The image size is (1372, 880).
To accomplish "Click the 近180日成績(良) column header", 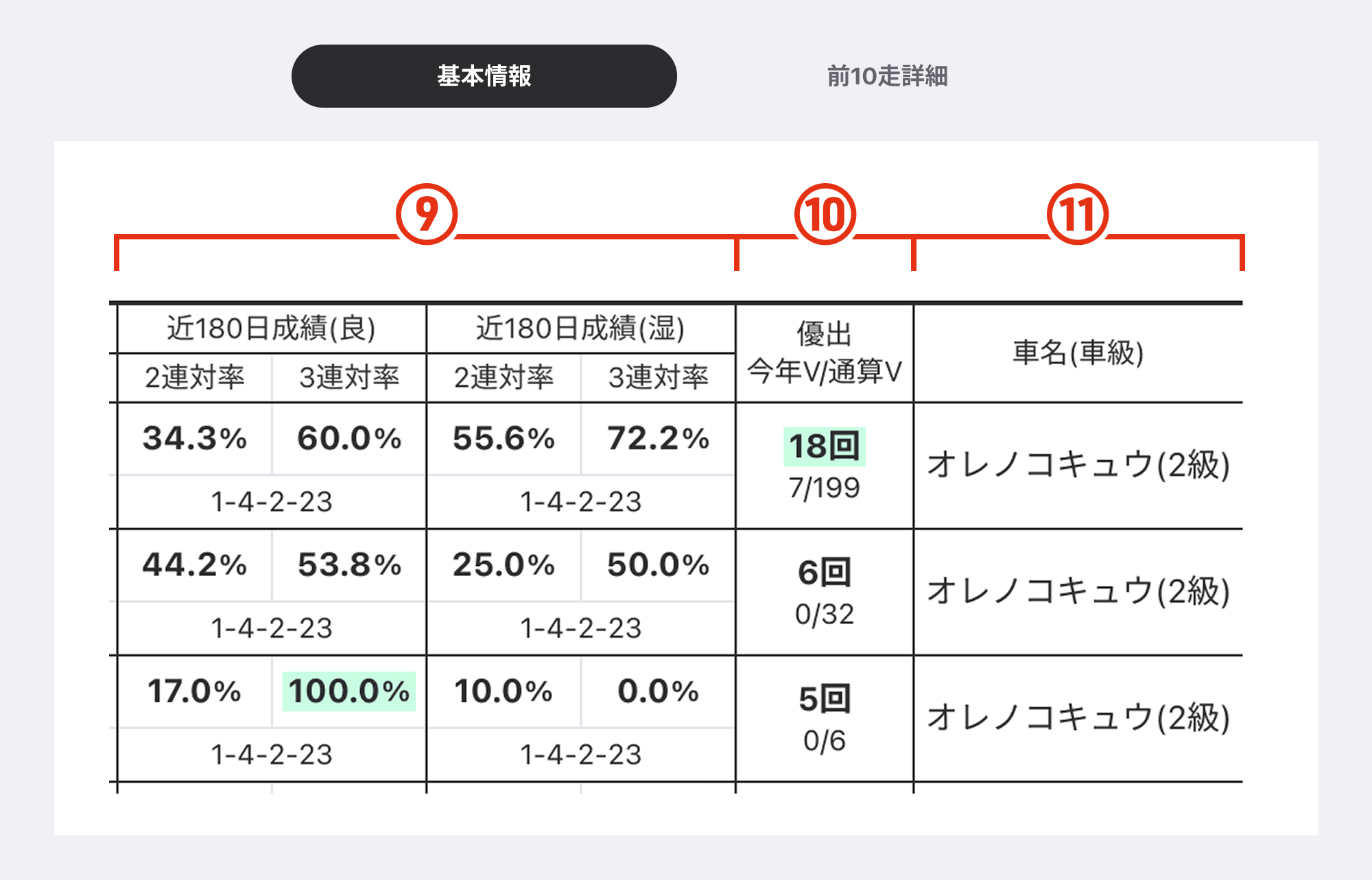I will (272, 329).
